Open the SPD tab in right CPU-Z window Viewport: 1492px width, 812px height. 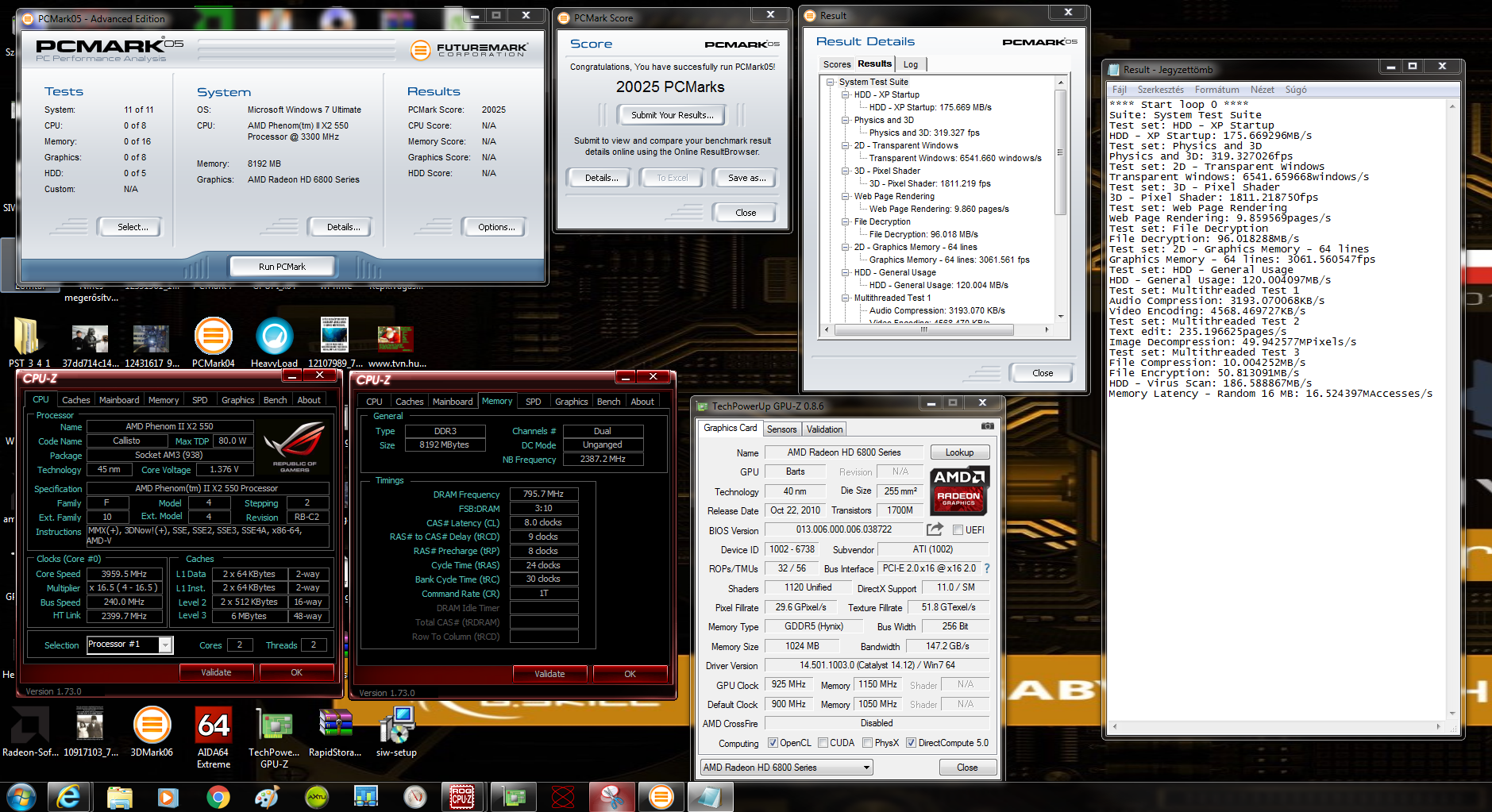point(534,402)
